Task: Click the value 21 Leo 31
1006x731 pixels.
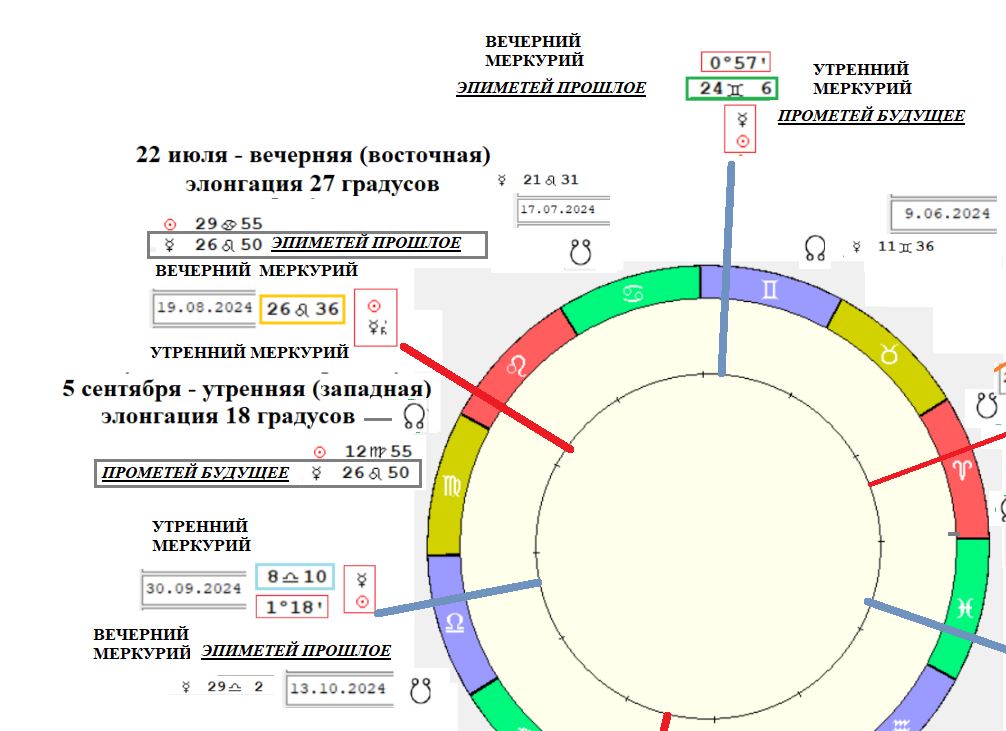Action: pos(551,180)
